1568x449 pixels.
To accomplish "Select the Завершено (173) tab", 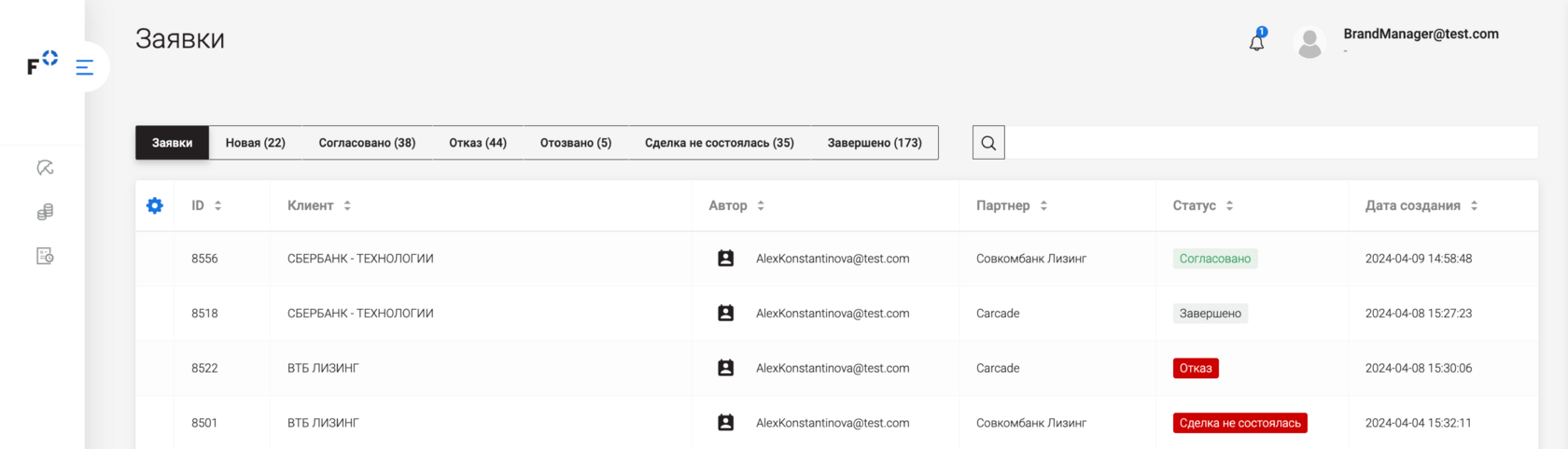I will pyautogui.click(x=875, y=143).
